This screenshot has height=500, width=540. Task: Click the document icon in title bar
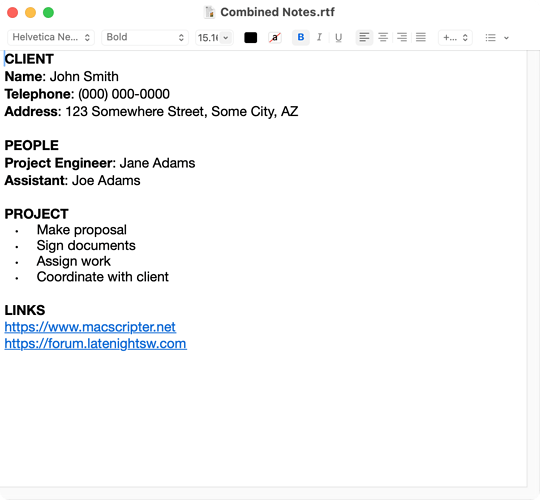click(x=210, y=12)
